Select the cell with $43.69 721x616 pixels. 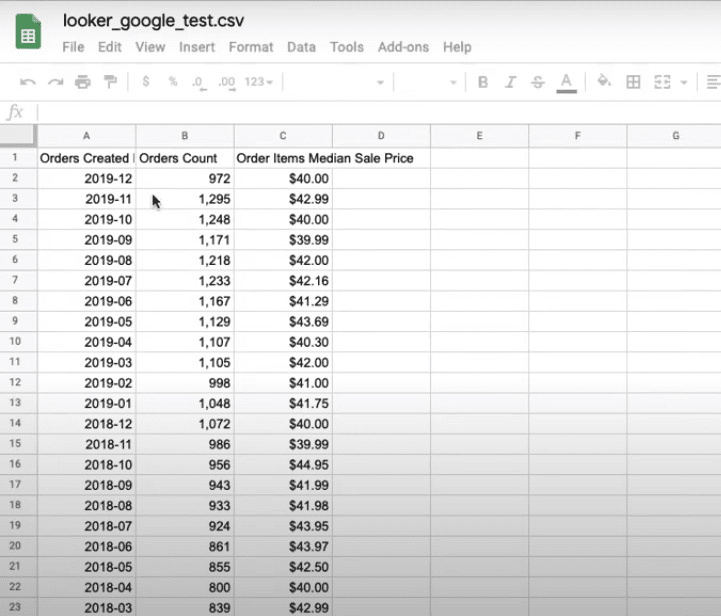click(x=283, y=321)
